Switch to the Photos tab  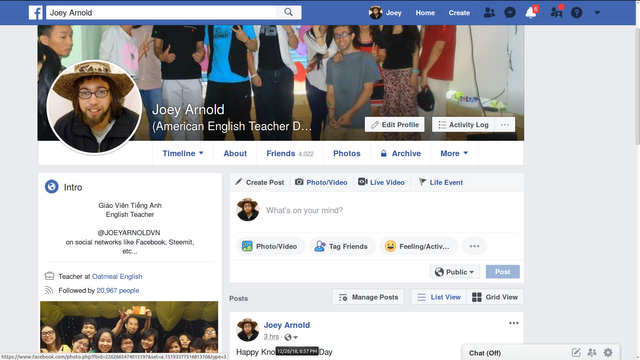347,153
